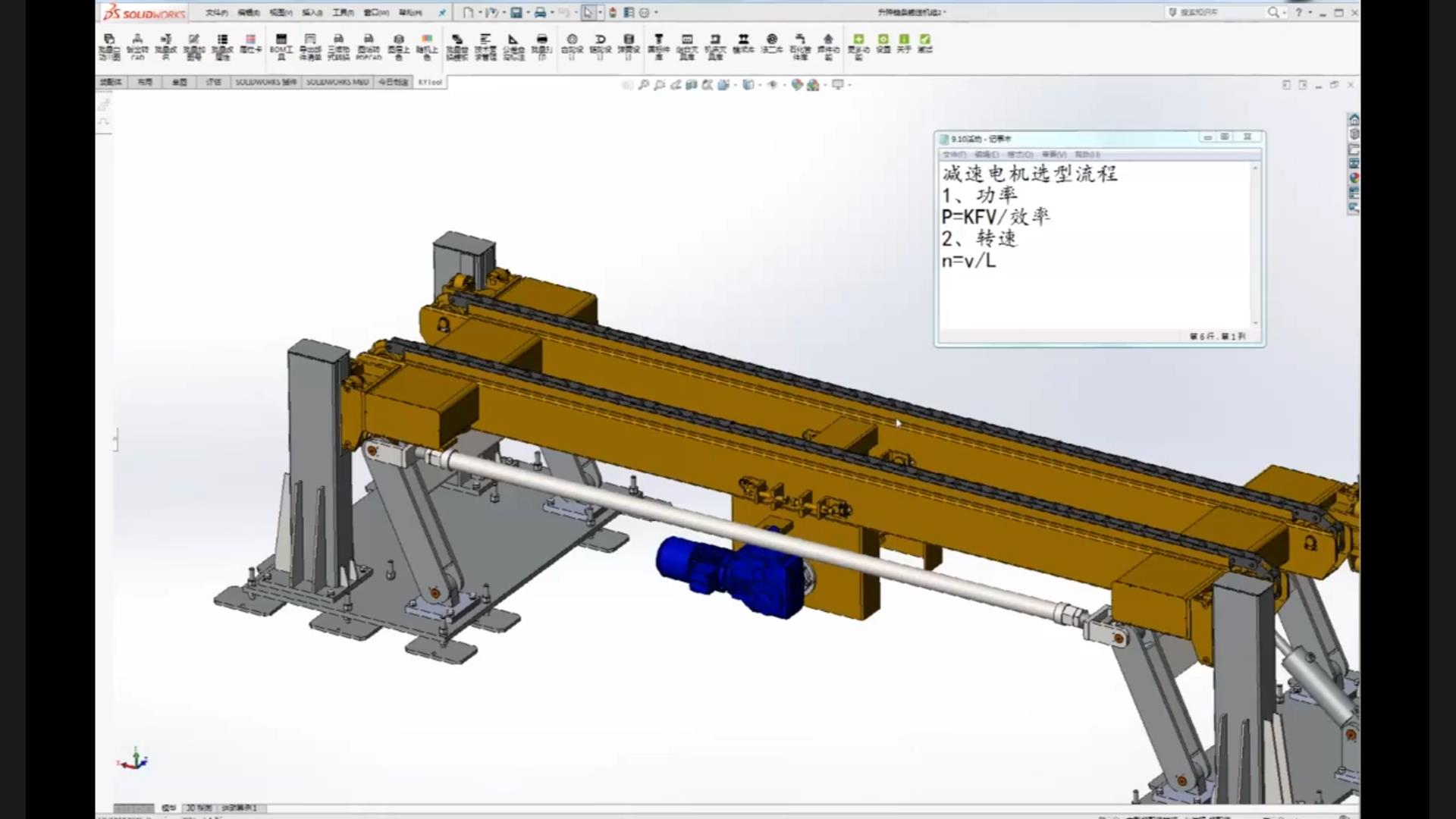Click the SOLIDWORKS logo
Screen dimensions: 1456x819
click(x=145, y=13)
